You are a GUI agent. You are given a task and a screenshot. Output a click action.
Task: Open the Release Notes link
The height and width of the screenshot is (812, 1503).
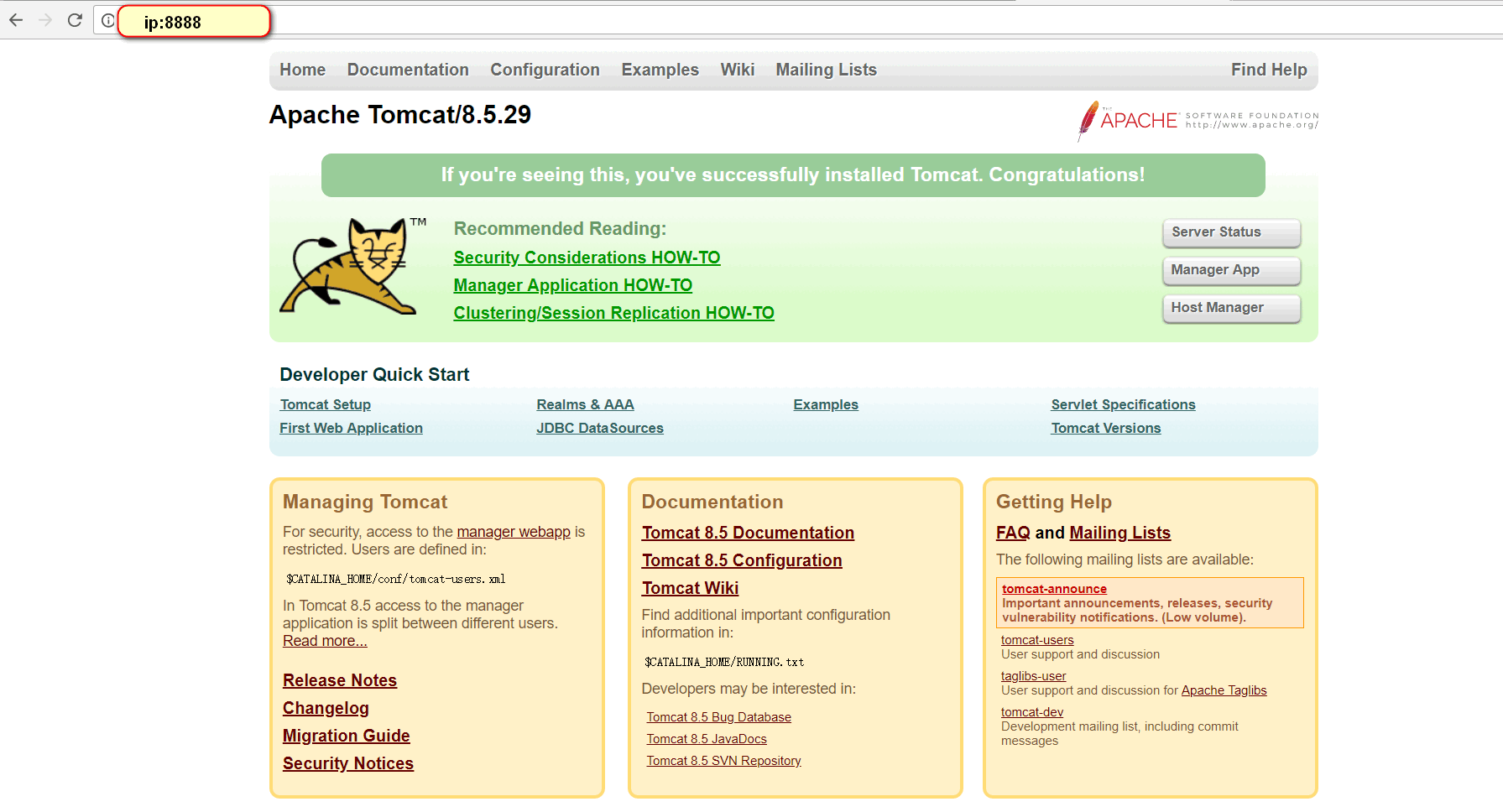coord(340,681)
